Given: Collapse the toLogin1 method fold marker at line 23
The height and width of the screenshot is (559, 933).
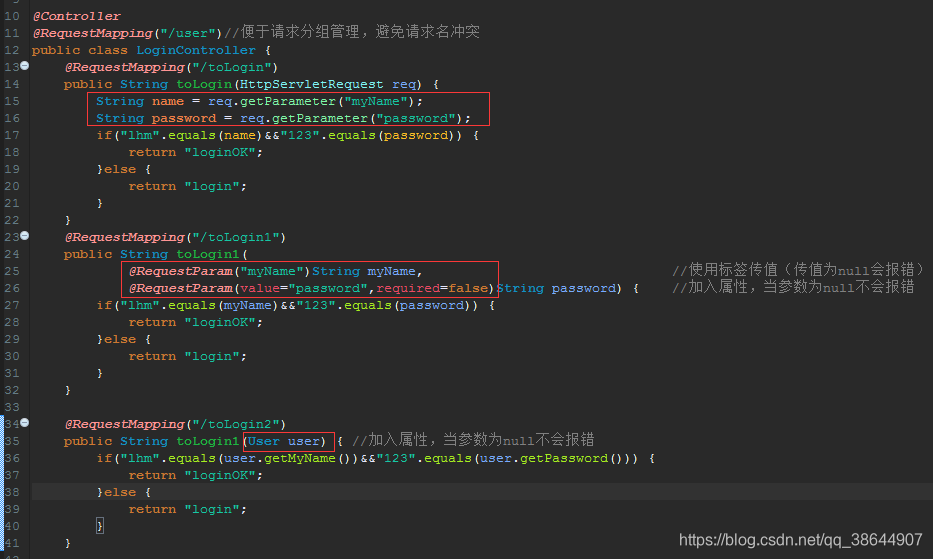Looking at the screenshot, I should pos(24,236).
